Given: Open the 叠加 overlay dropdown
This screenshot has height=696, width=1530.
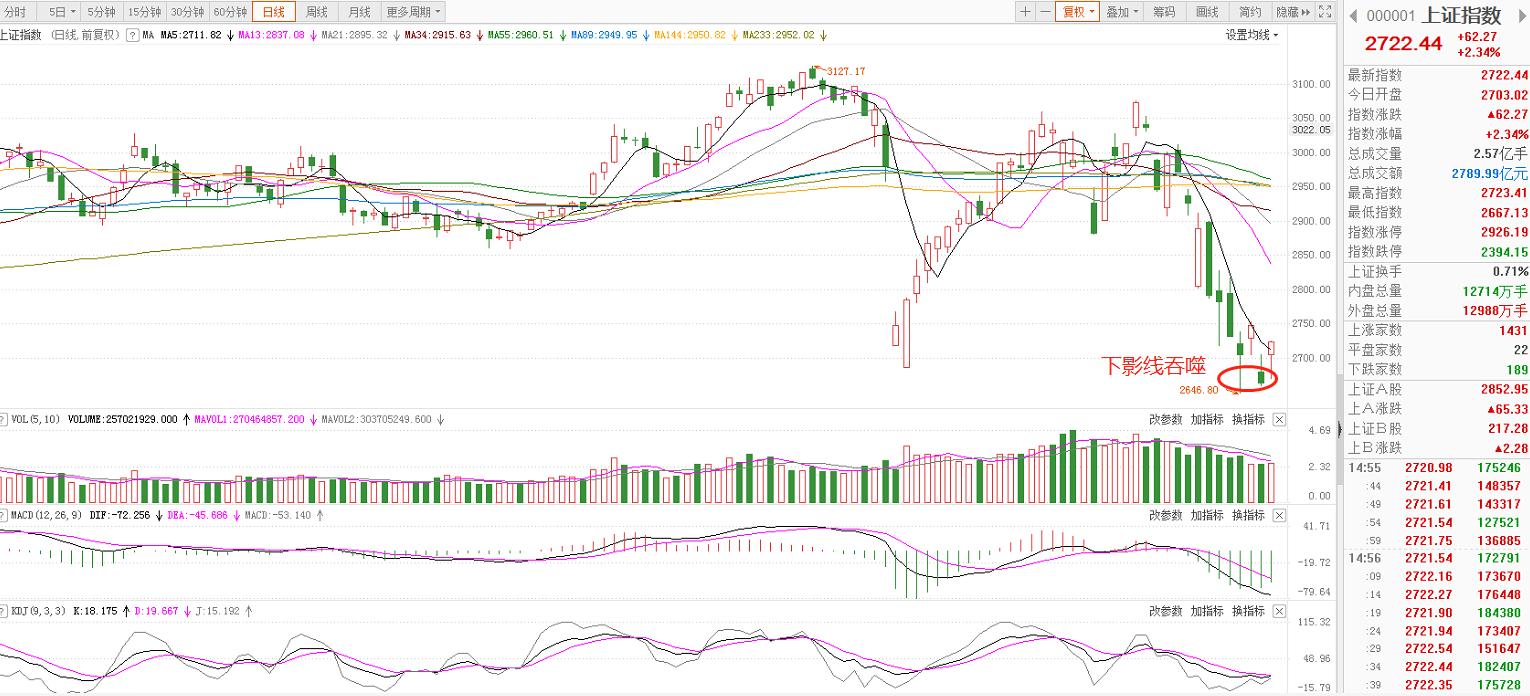Looking at the screenshot, I should coord(1122,12).
